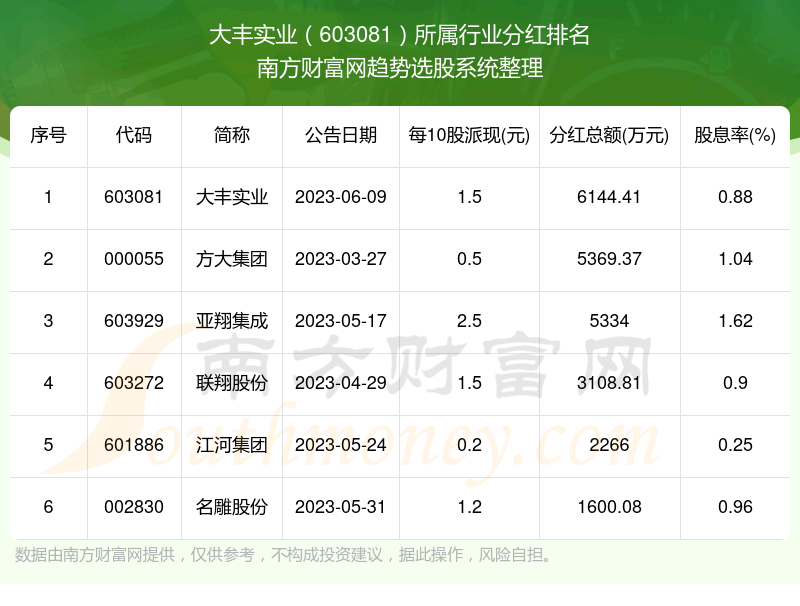
Task: Click per-10-share payout 0.2
Action: coord(469,445)
